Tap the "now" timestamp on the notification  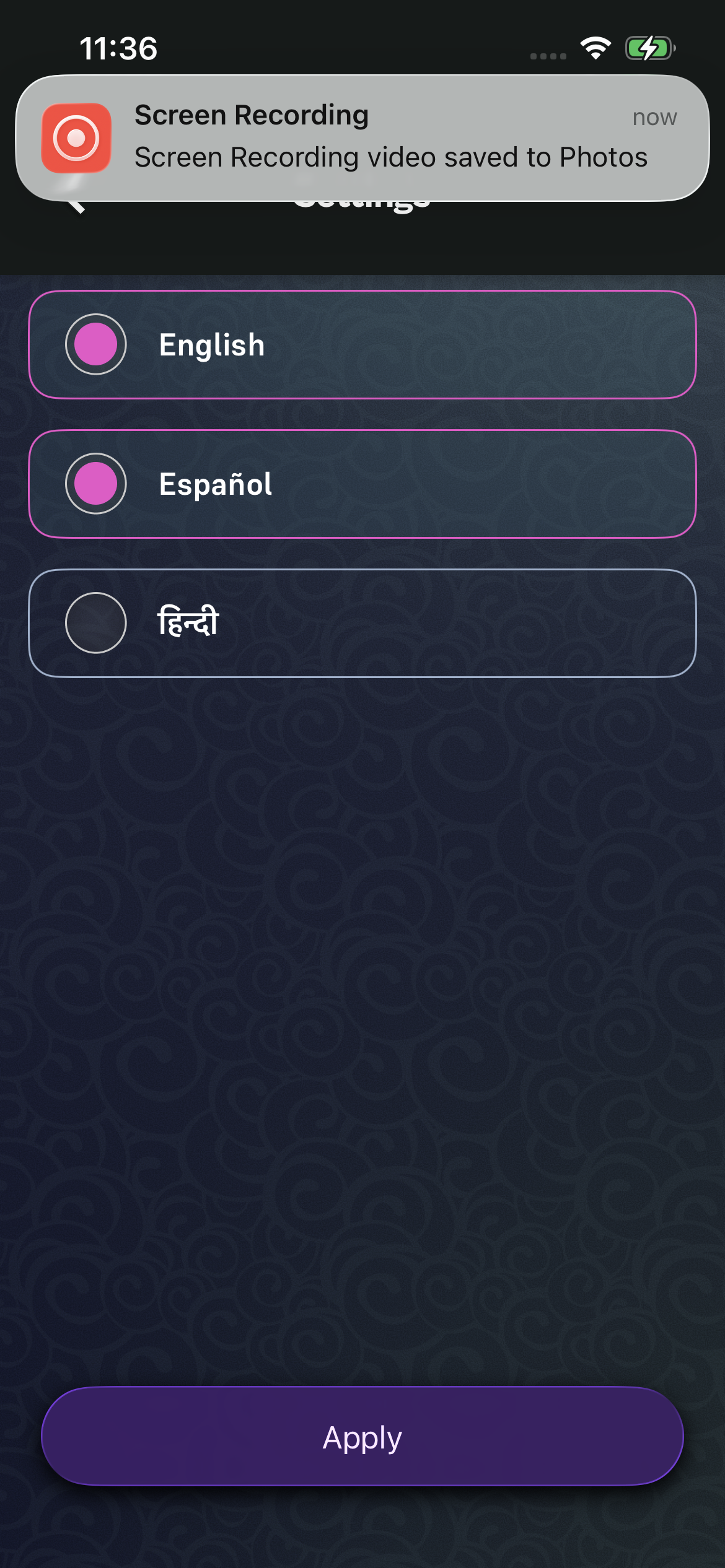coord(654,117)
